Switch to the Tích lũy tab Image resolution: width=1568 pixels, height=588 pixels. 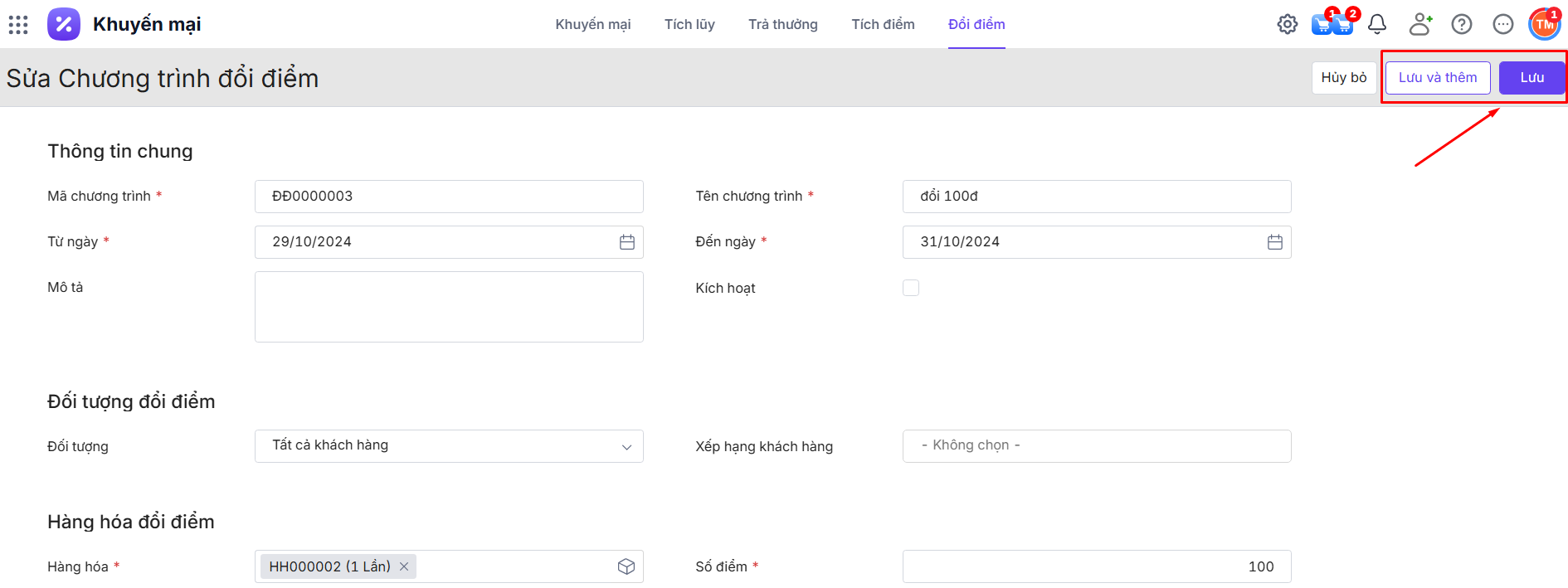[689, 25]
